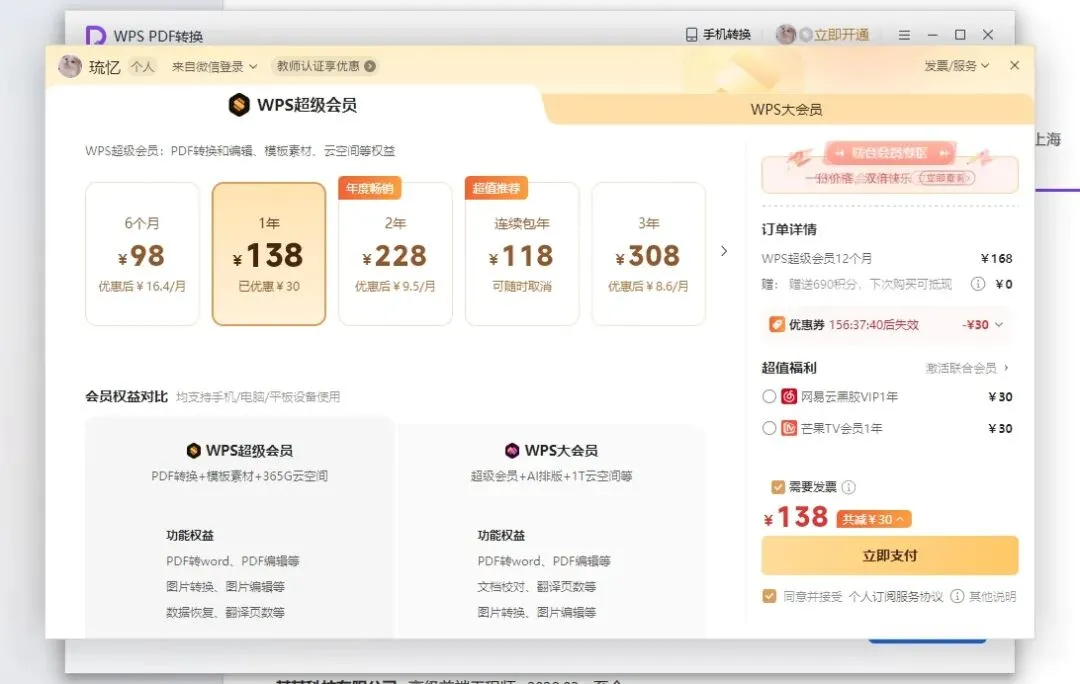This screenshot has width=1080, height=684.
Task: Click the 琉忆 profile avatar
Action: [70, 66]
